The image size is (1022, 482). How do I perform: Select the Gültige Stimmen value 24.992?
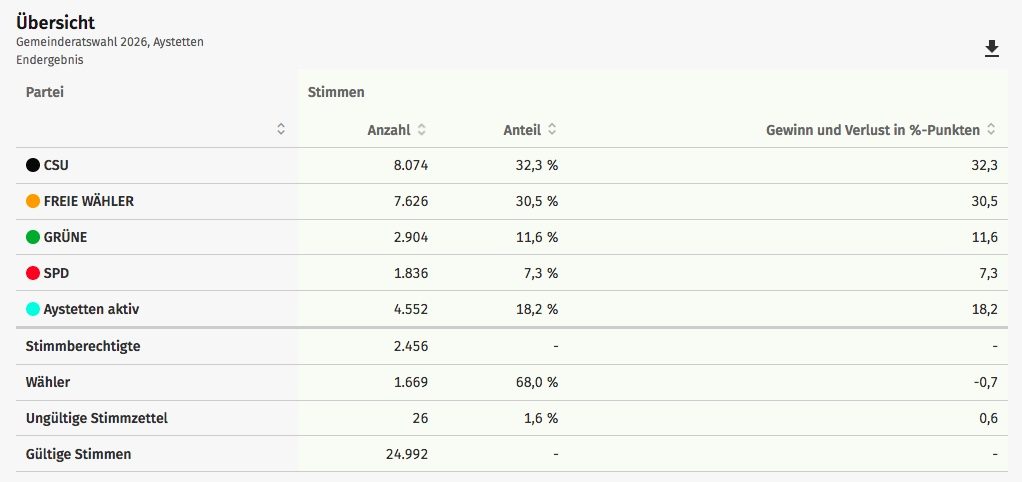405,454
